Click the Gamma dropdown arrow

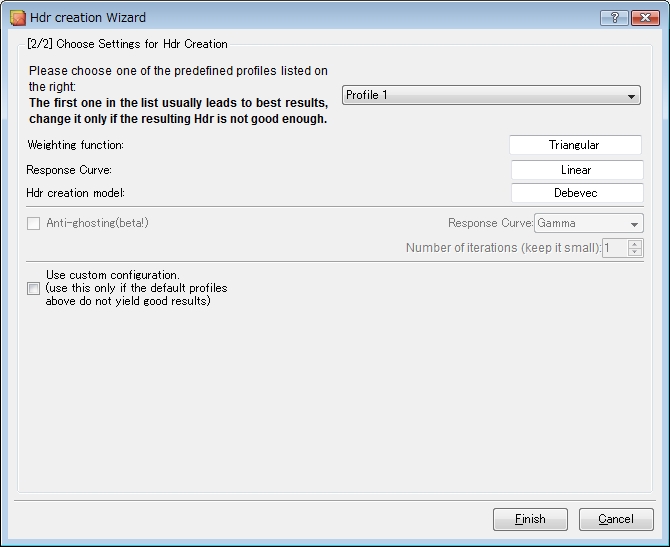tap(634, 224)
